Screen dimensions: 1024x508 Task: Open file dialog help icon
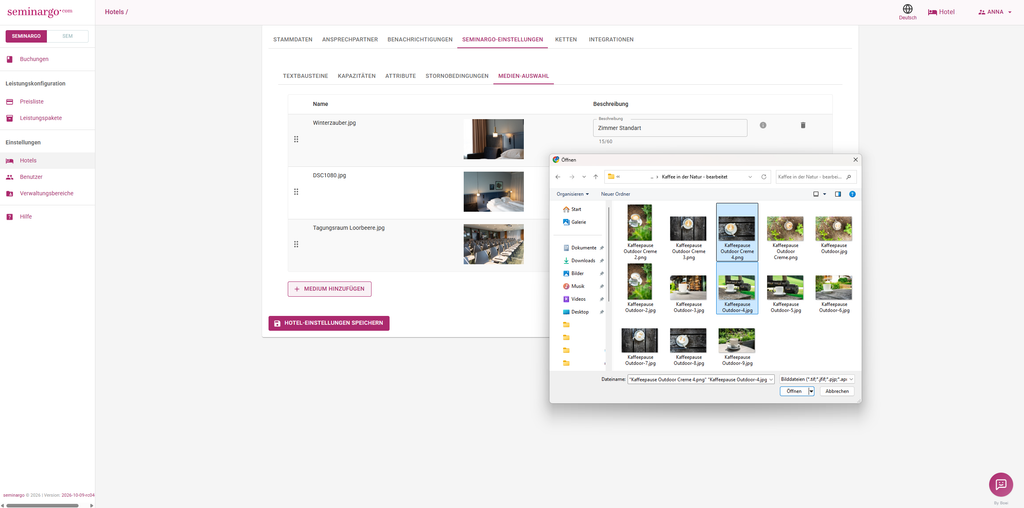tap(852, 194)
